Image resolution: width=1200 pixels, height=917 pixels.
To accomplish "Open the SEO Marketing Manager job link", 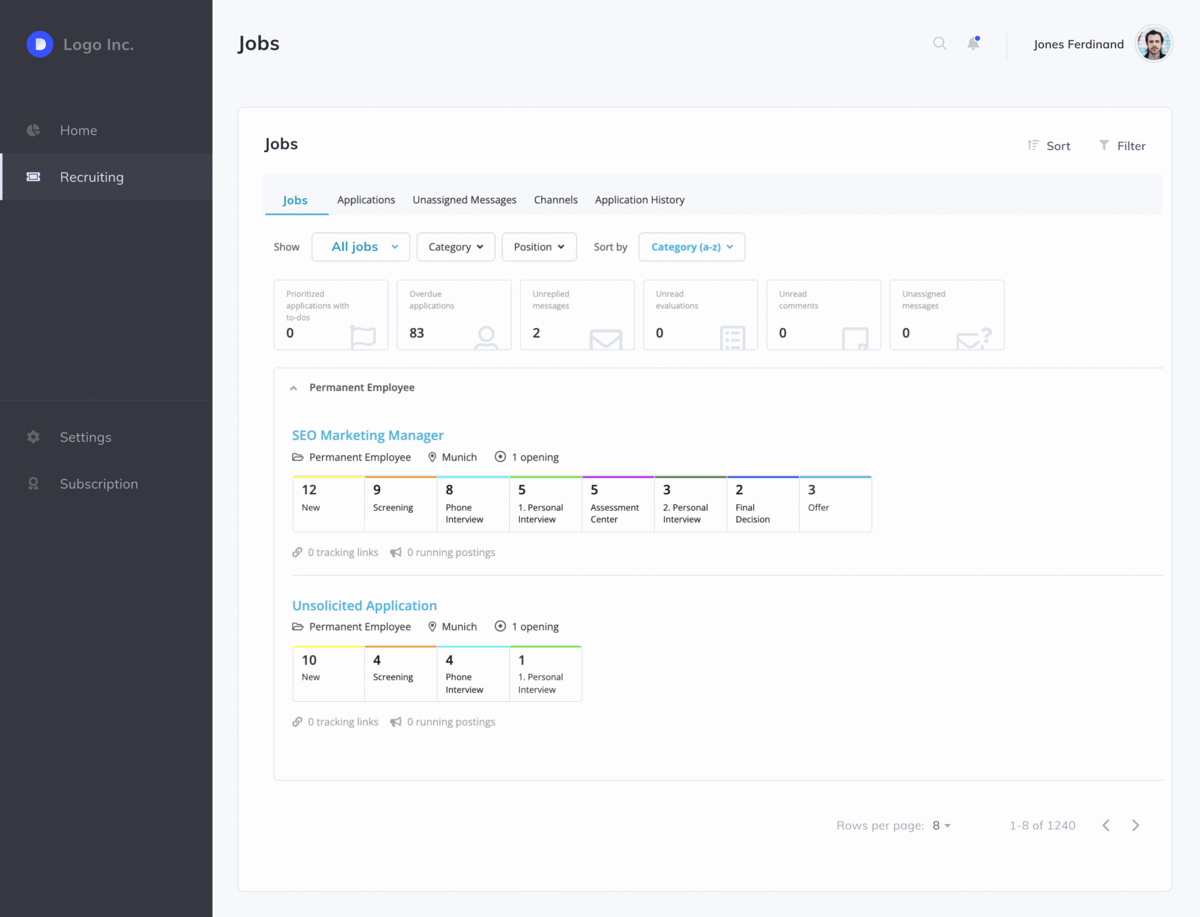I will click(368, 435).
